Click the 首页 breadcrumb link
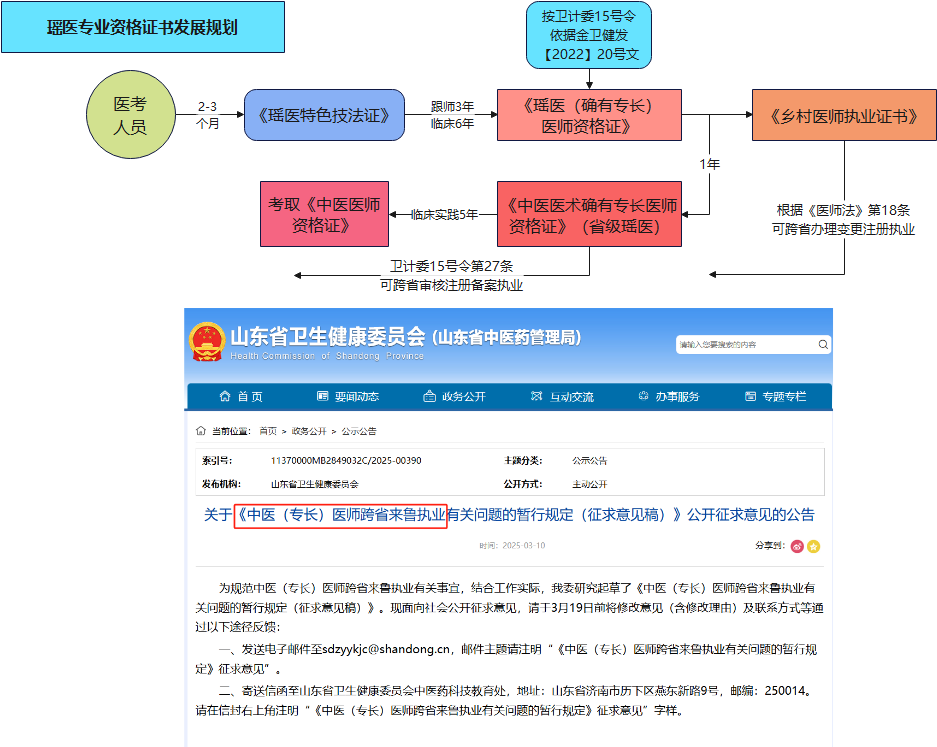Viewport: 937px width, 747px height. pos(268,431)
